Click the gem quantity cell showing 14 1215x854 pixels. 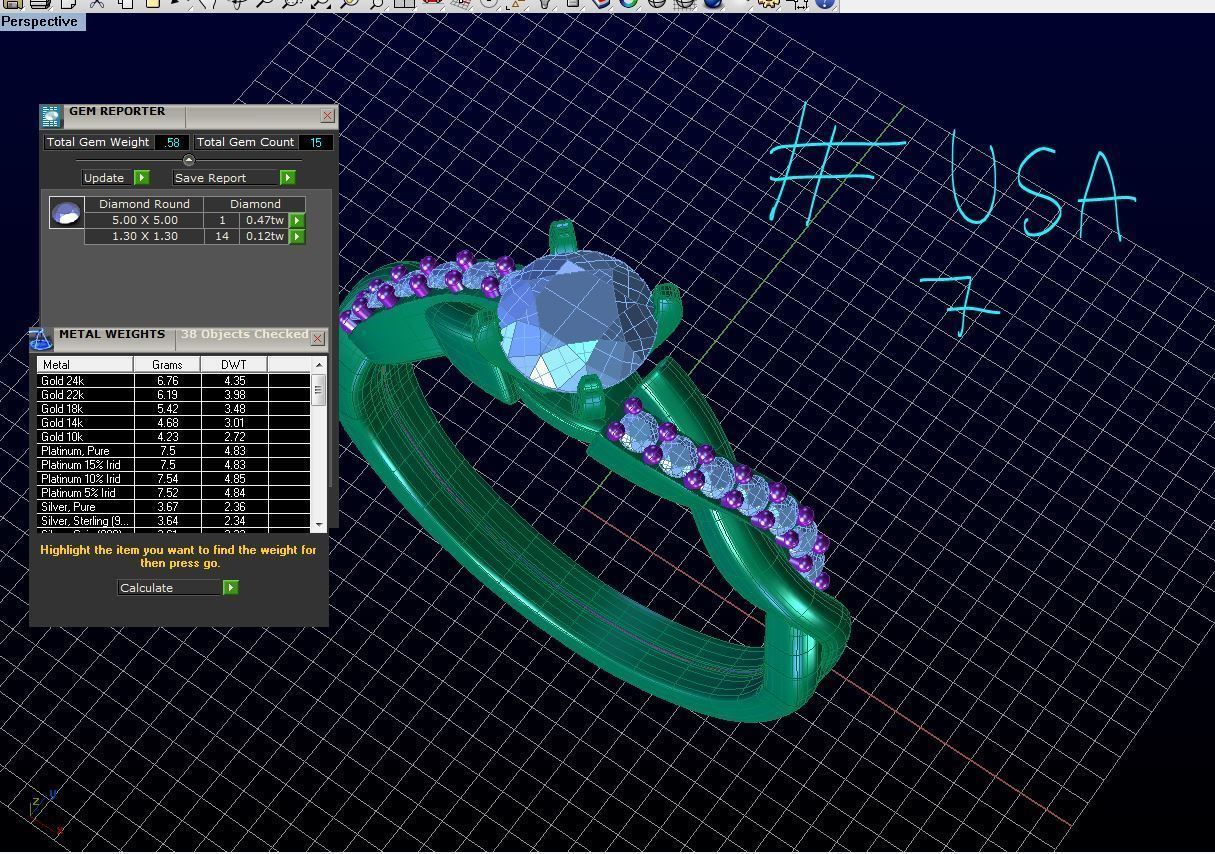click(222, 236)
